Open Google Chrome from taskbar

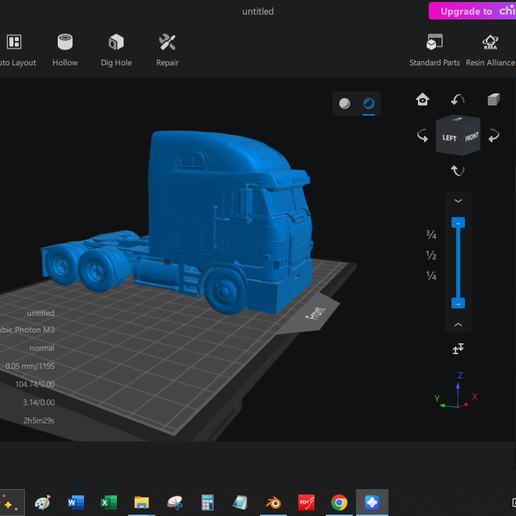pyautogui.click(x=339, y=502)
